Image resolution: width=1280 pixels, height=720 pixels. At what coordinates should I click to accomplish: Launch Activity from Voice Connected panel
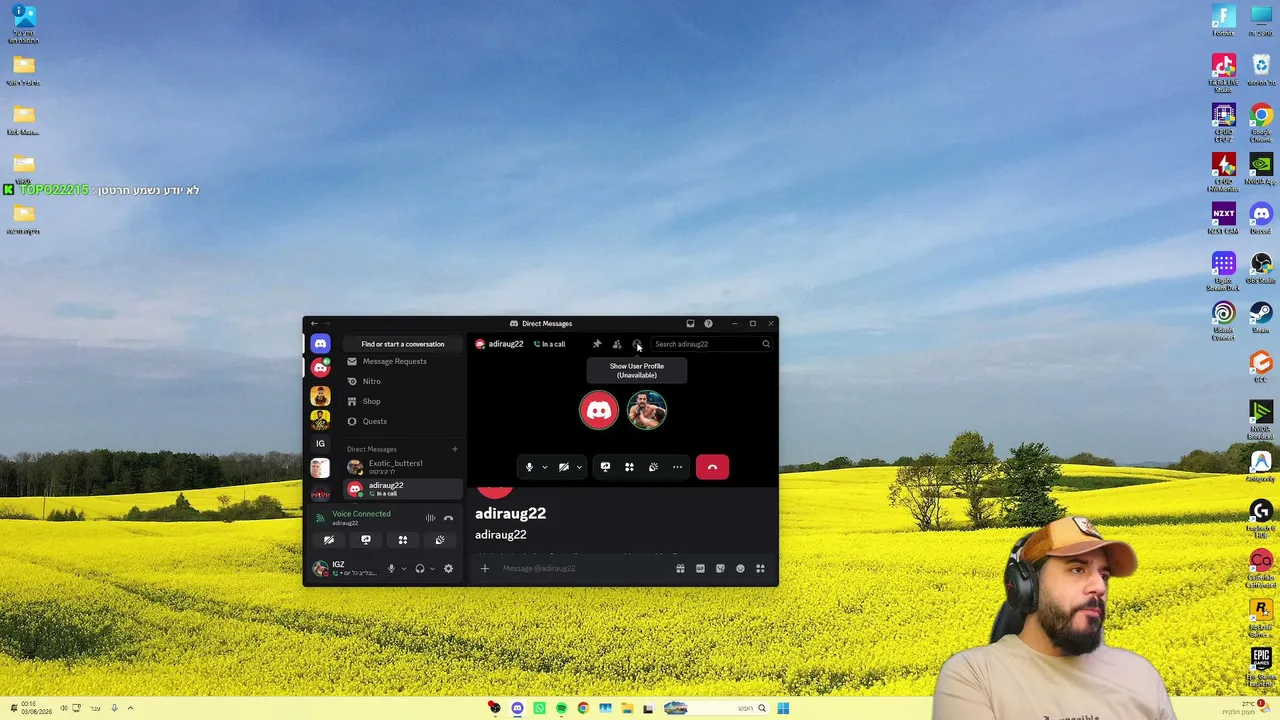[403, 540]
